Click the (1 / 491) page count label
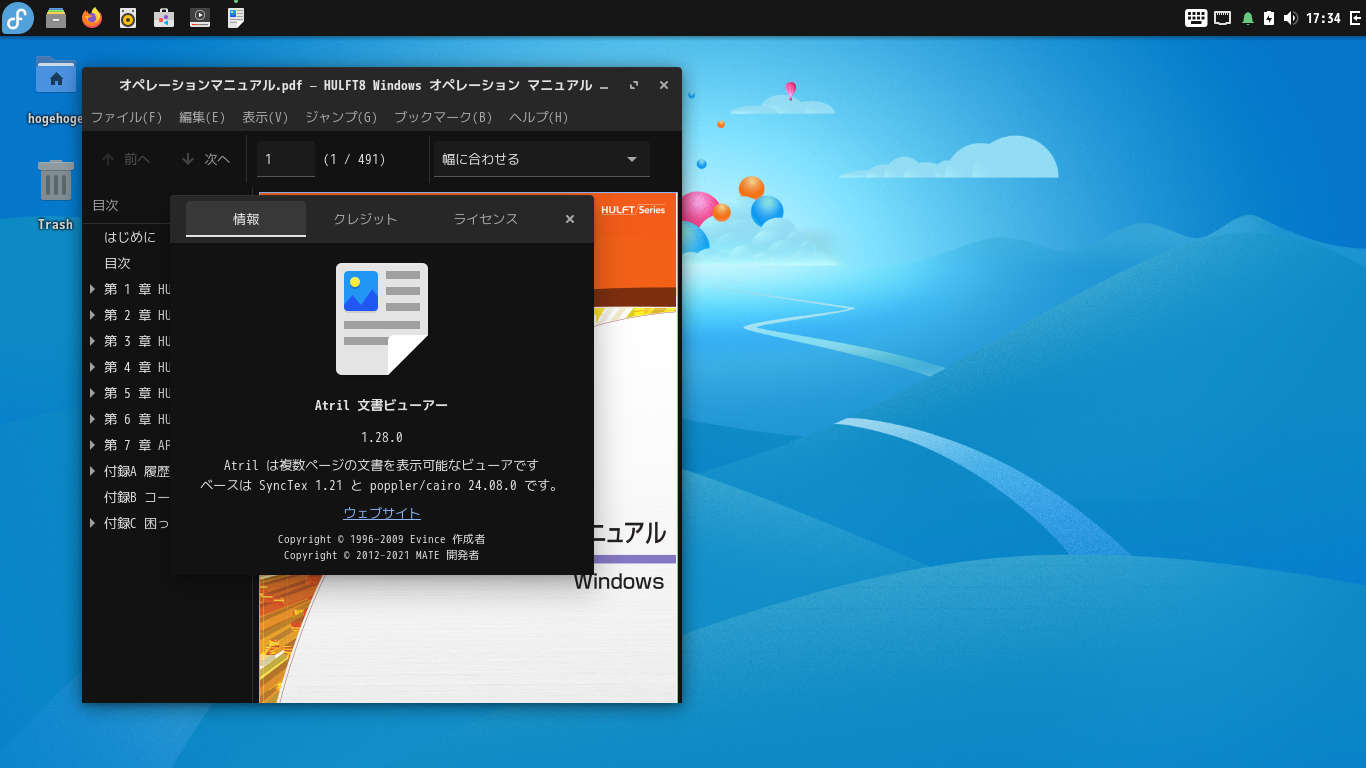Screen dimensions: 1366x768 tap(354, 159)
